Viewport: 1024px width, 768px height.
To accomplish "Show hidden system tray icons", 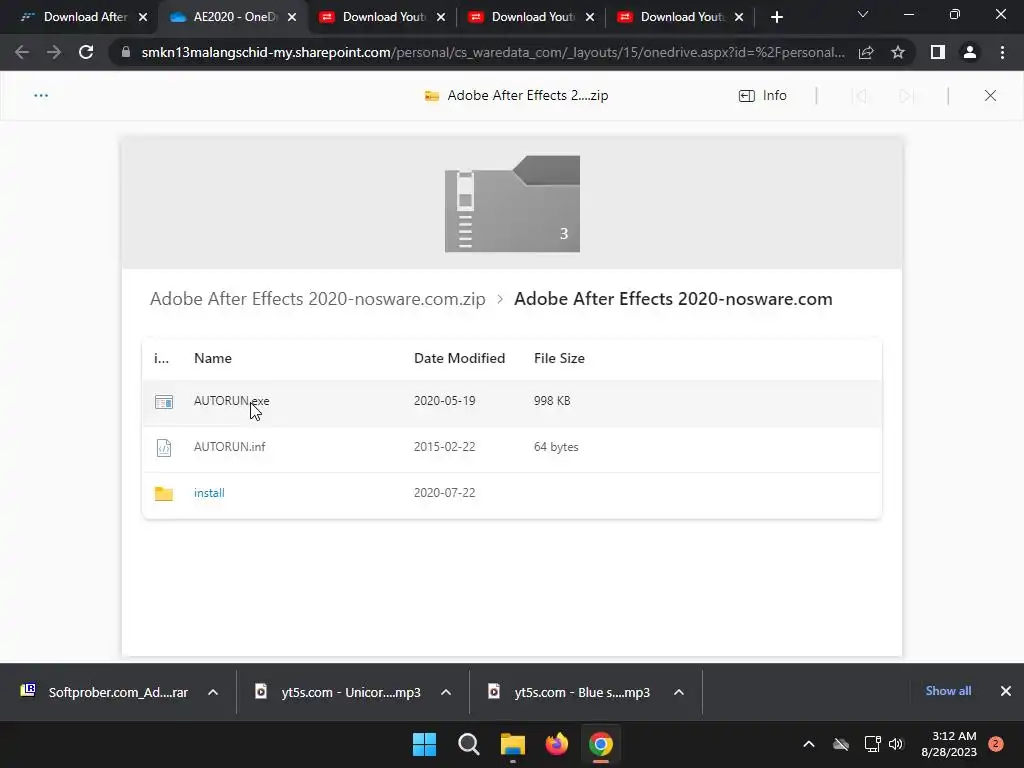I will 808,744.
